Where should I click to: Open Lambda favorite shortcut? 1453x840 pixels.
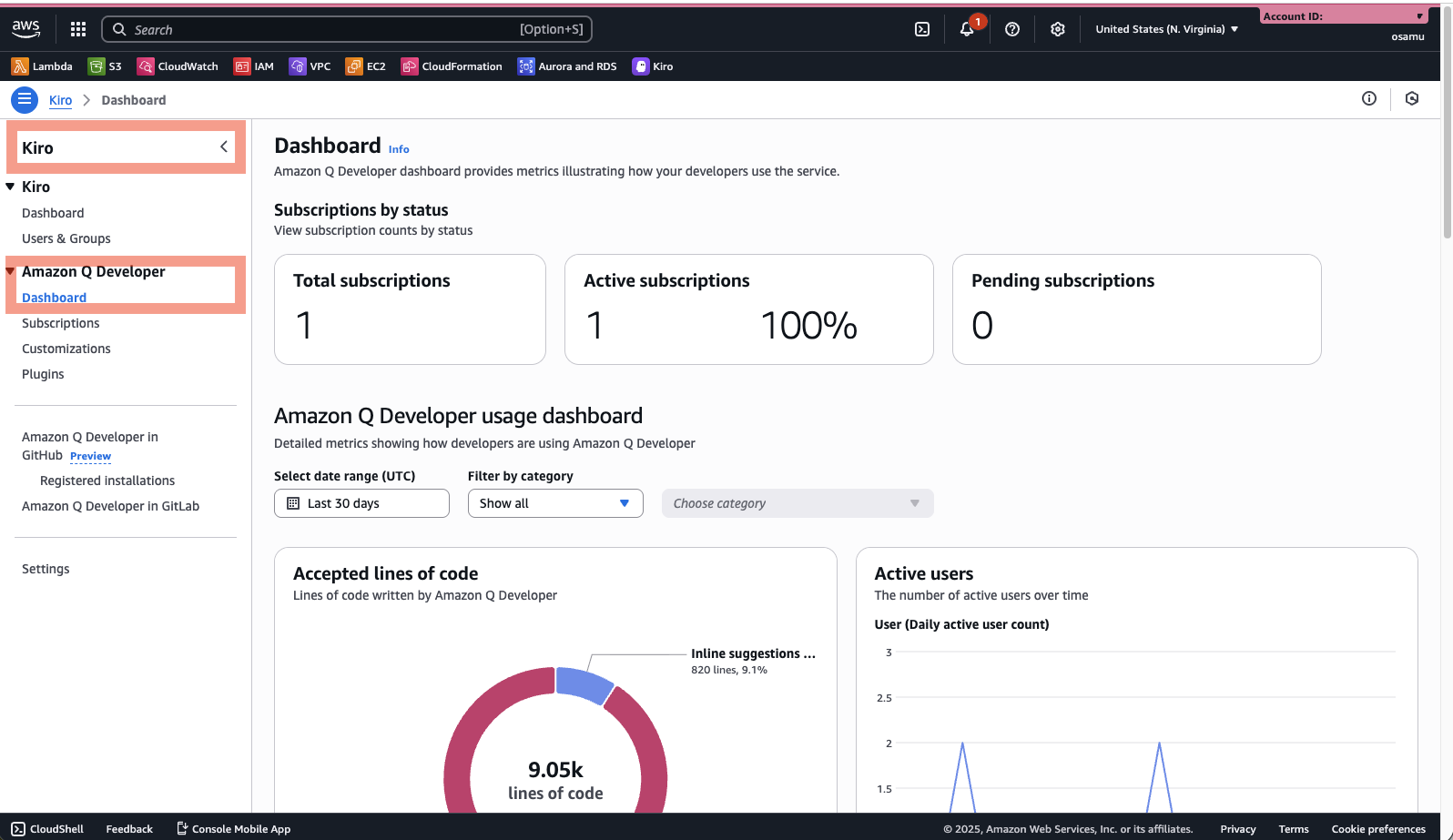[42, 66]
